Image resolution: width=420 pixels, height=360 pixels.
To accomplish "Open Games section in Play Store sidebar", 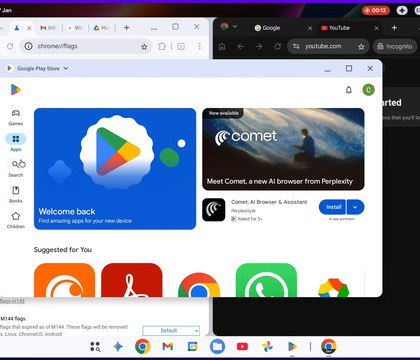I will coord(16,117).
